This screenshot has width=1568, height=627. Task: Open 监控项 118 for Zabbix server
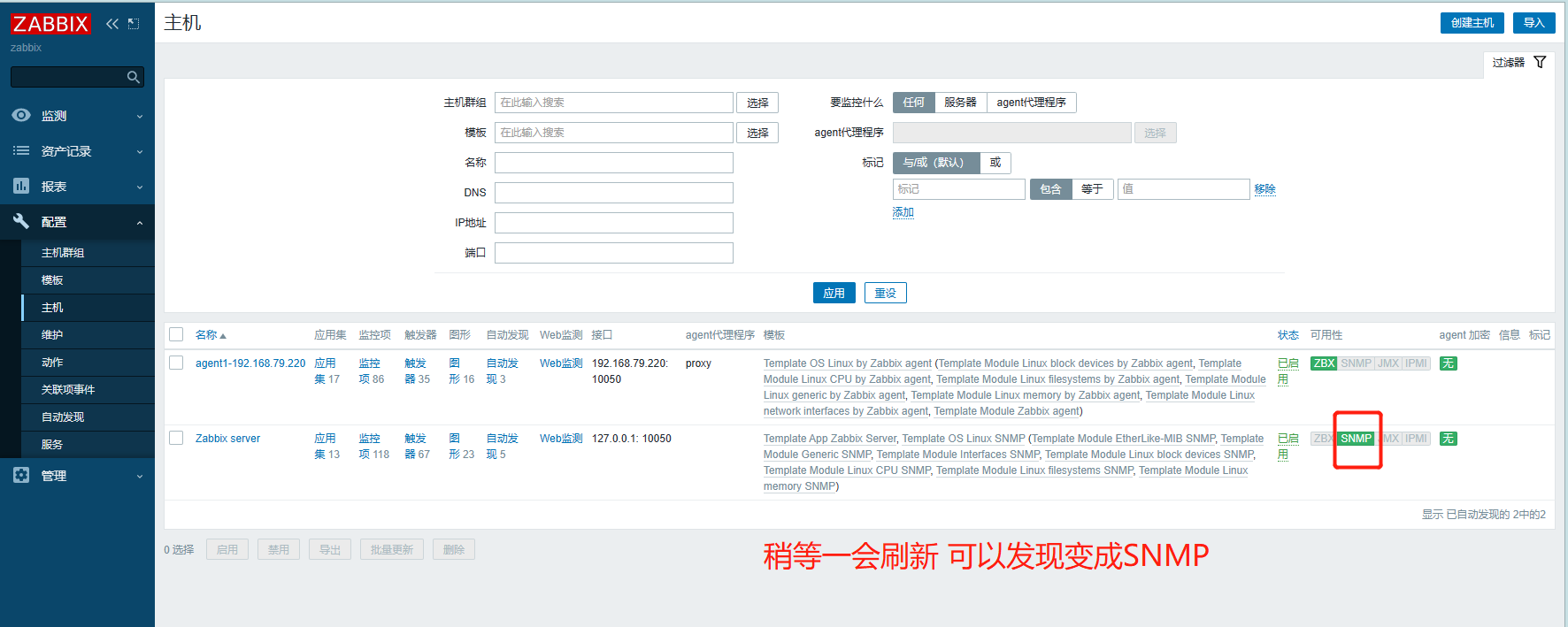374,447
